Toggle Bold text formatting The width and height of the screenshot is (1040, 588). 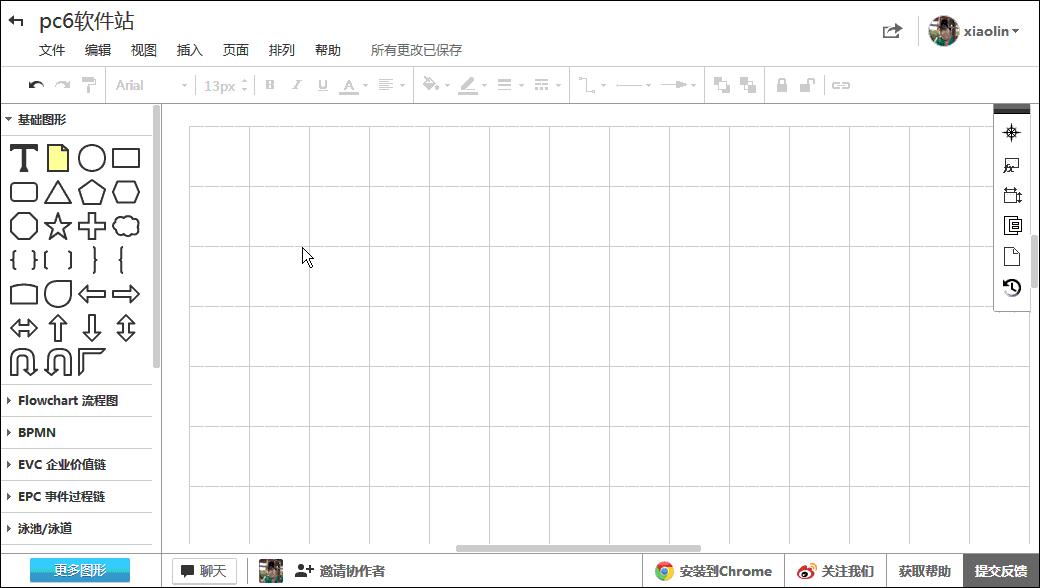tap(270, 85)
